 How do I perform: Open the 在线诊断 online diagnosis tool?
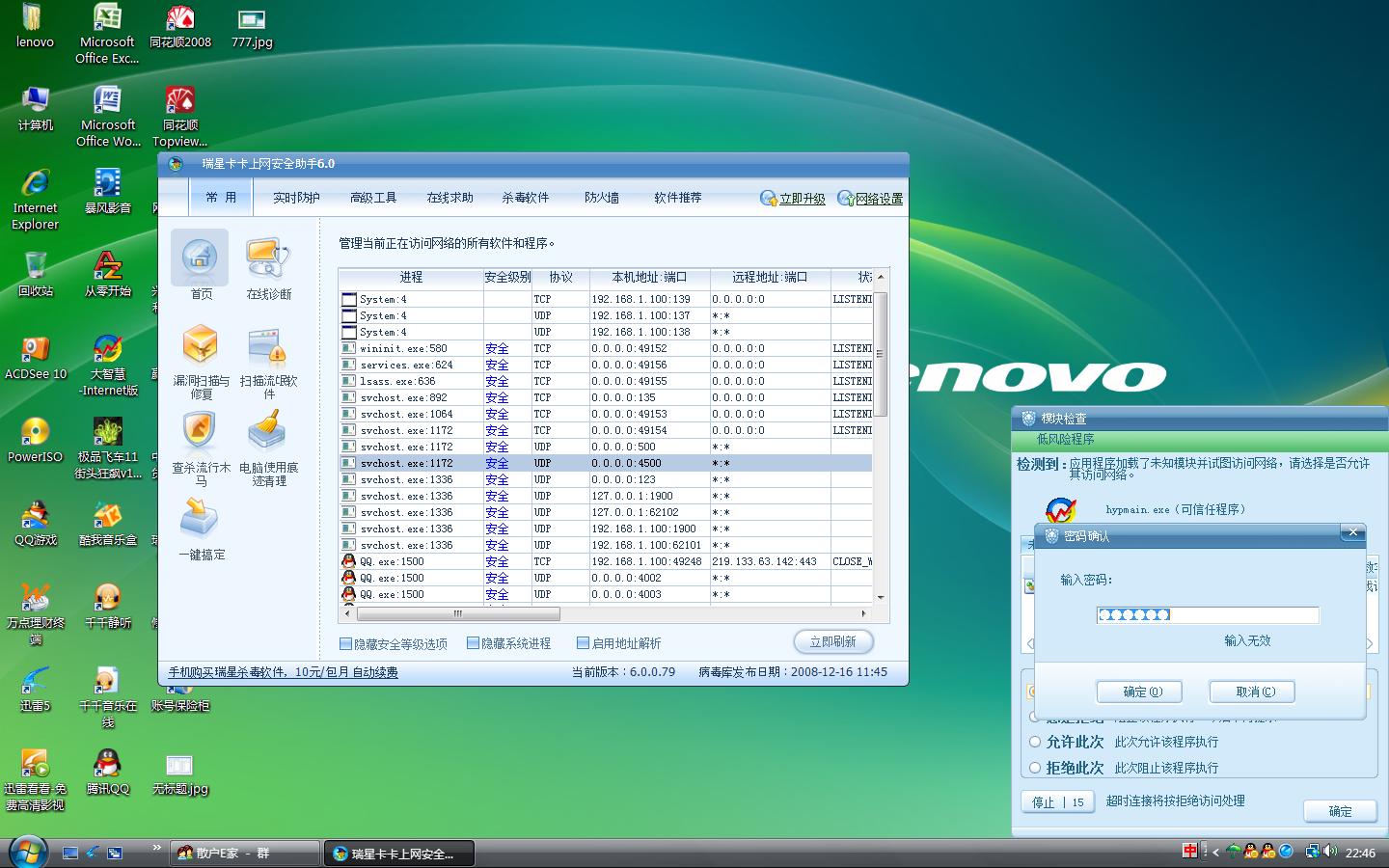(267, 258)
